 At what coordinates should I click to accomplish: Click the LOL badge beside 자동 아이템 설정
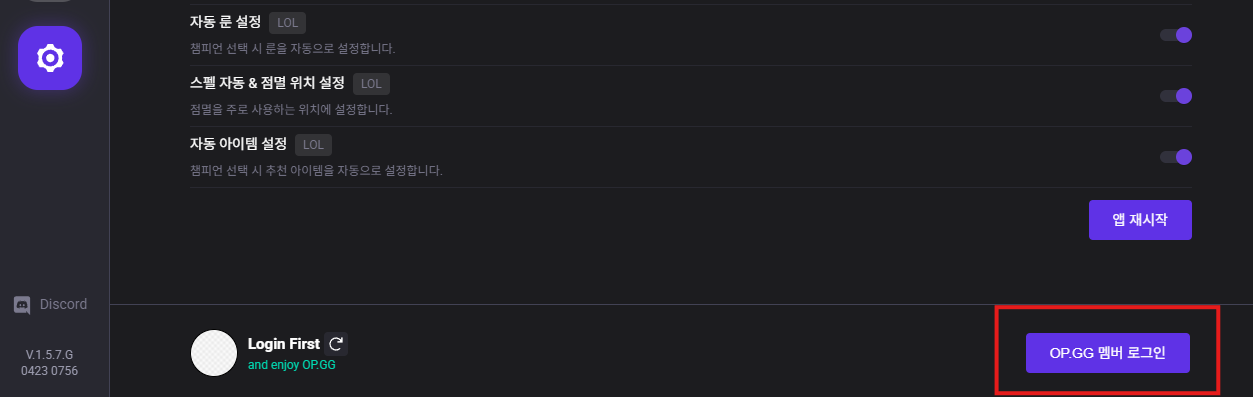click(313, 144)
